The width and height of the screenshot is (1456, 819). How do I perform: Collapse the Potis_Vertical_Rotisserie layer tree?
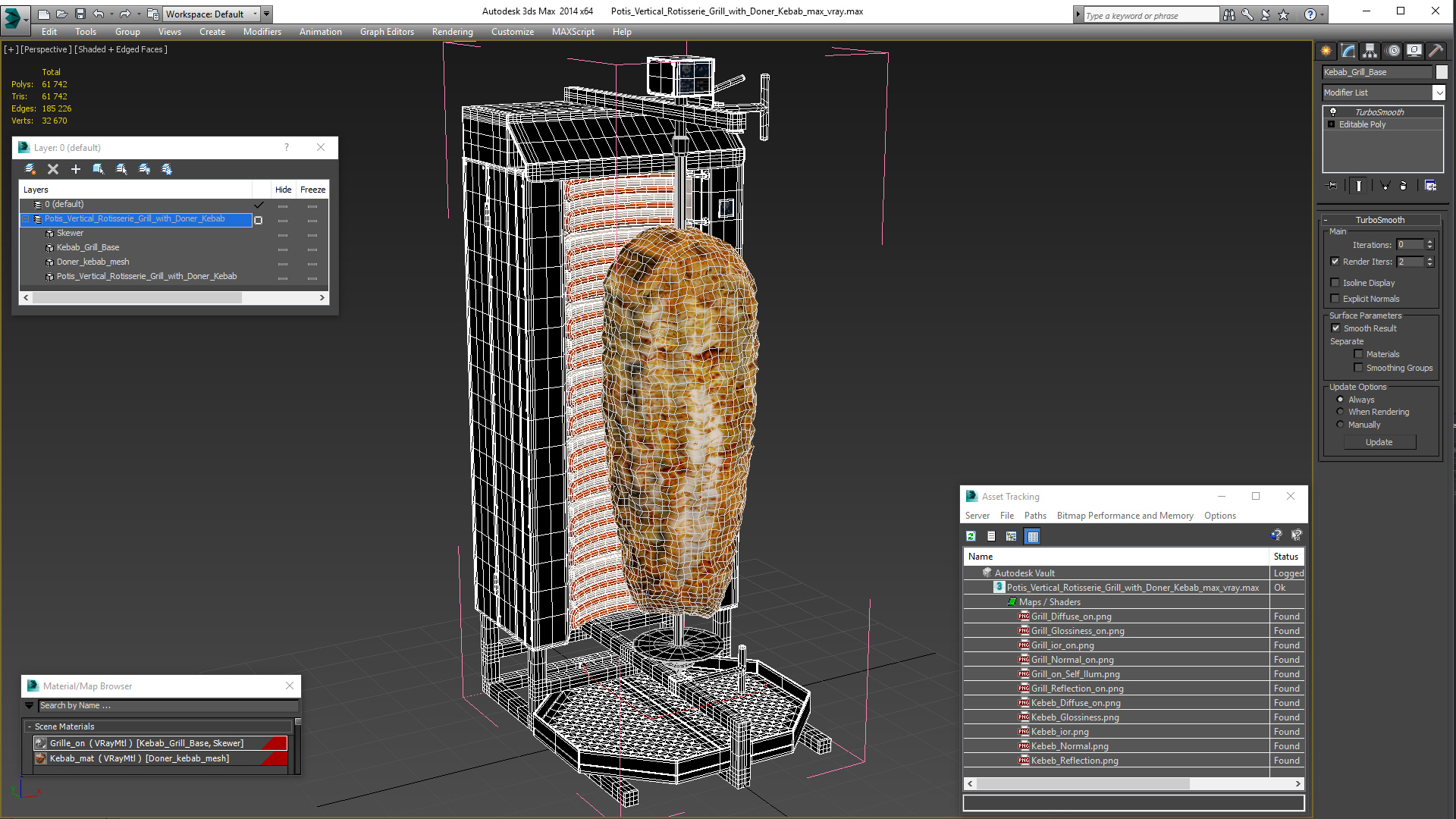coord(25,219)
